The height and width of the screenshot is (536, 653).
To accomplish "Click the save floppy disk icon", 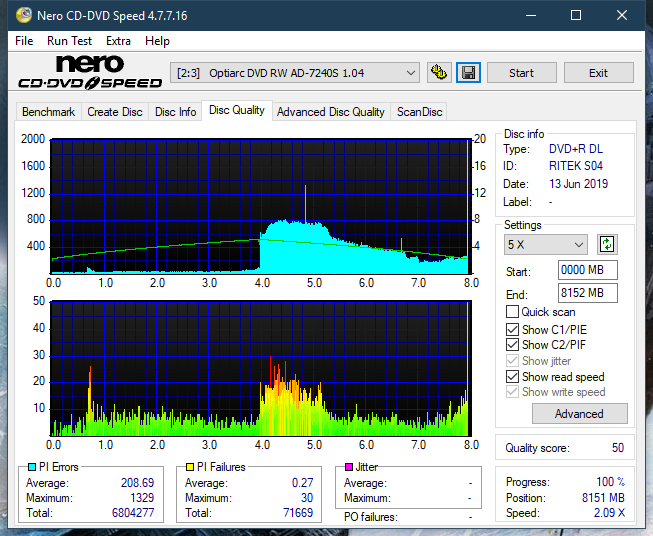I will tap(469, 73).
